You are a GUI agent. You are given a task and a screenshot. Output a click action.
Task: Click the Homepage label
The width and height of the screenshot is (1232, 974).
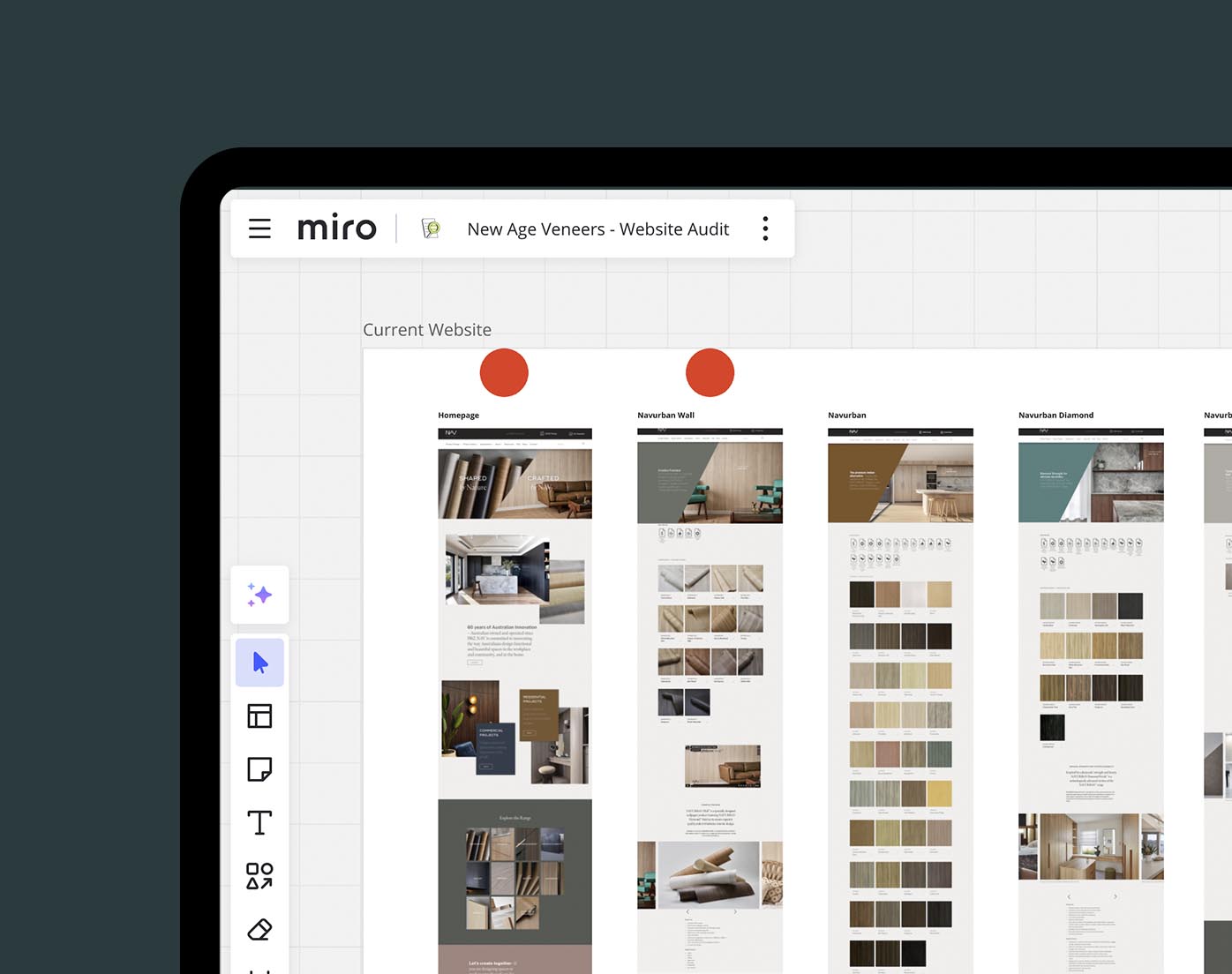coord(458,416)
